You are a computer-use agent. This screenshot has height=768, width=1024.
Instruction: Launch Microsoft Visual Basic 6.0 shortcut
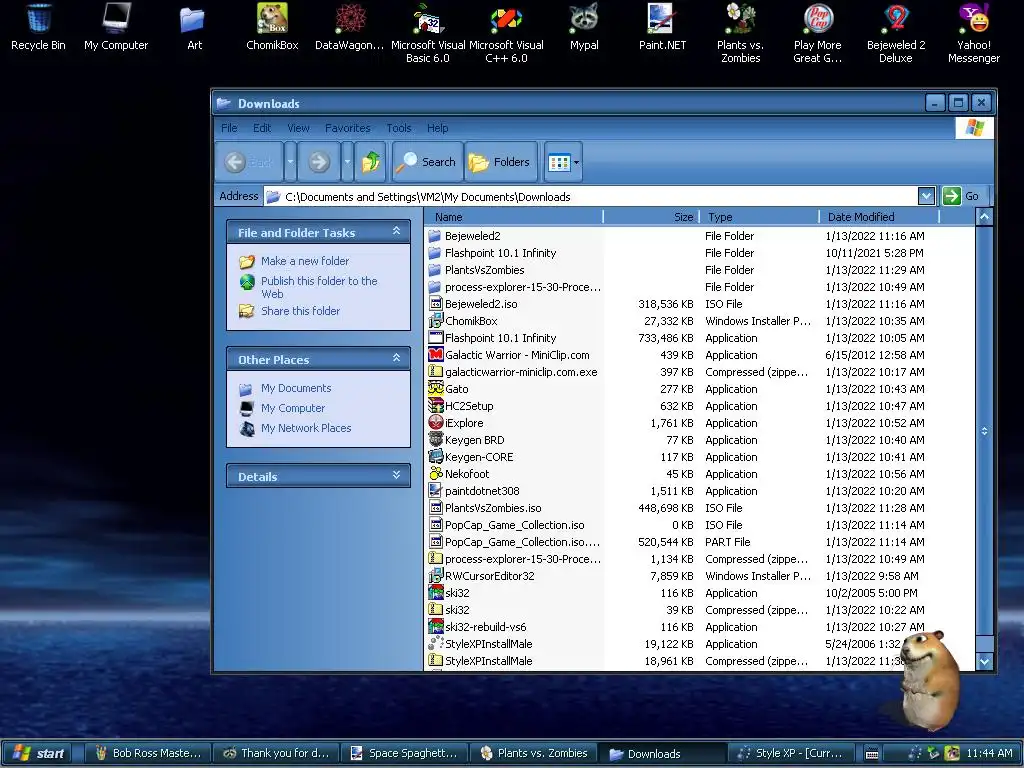coord(428,33)
